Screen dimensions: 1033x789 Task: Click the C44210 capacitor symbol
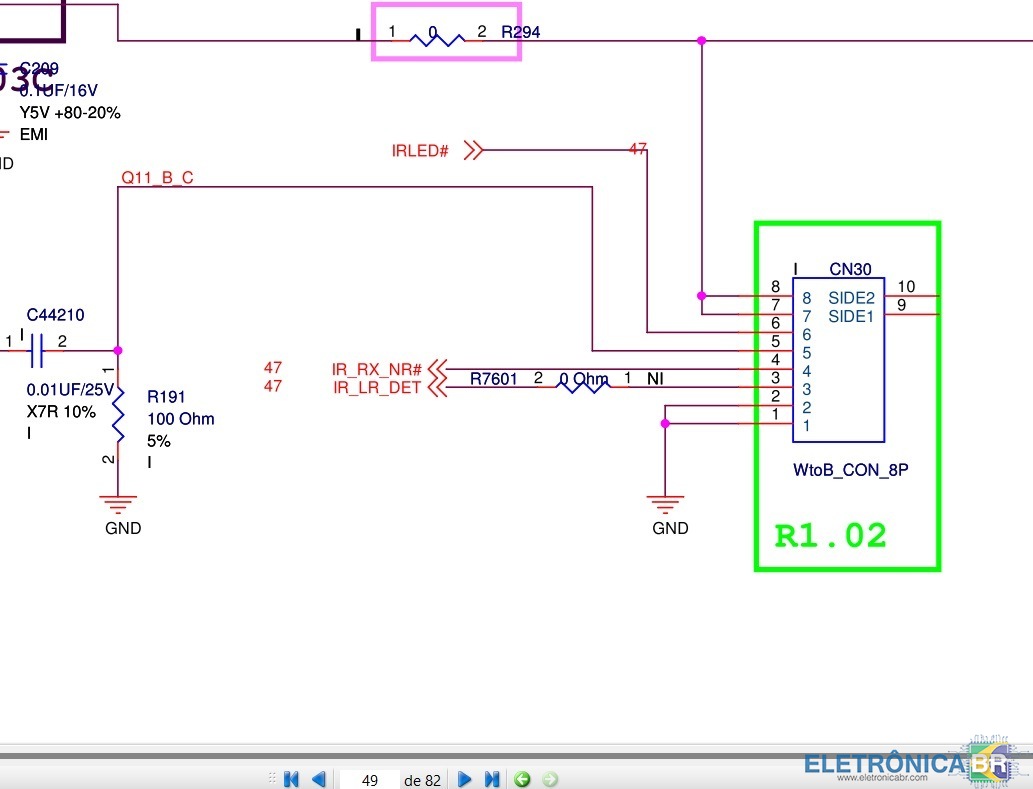(x=37, y=350)
